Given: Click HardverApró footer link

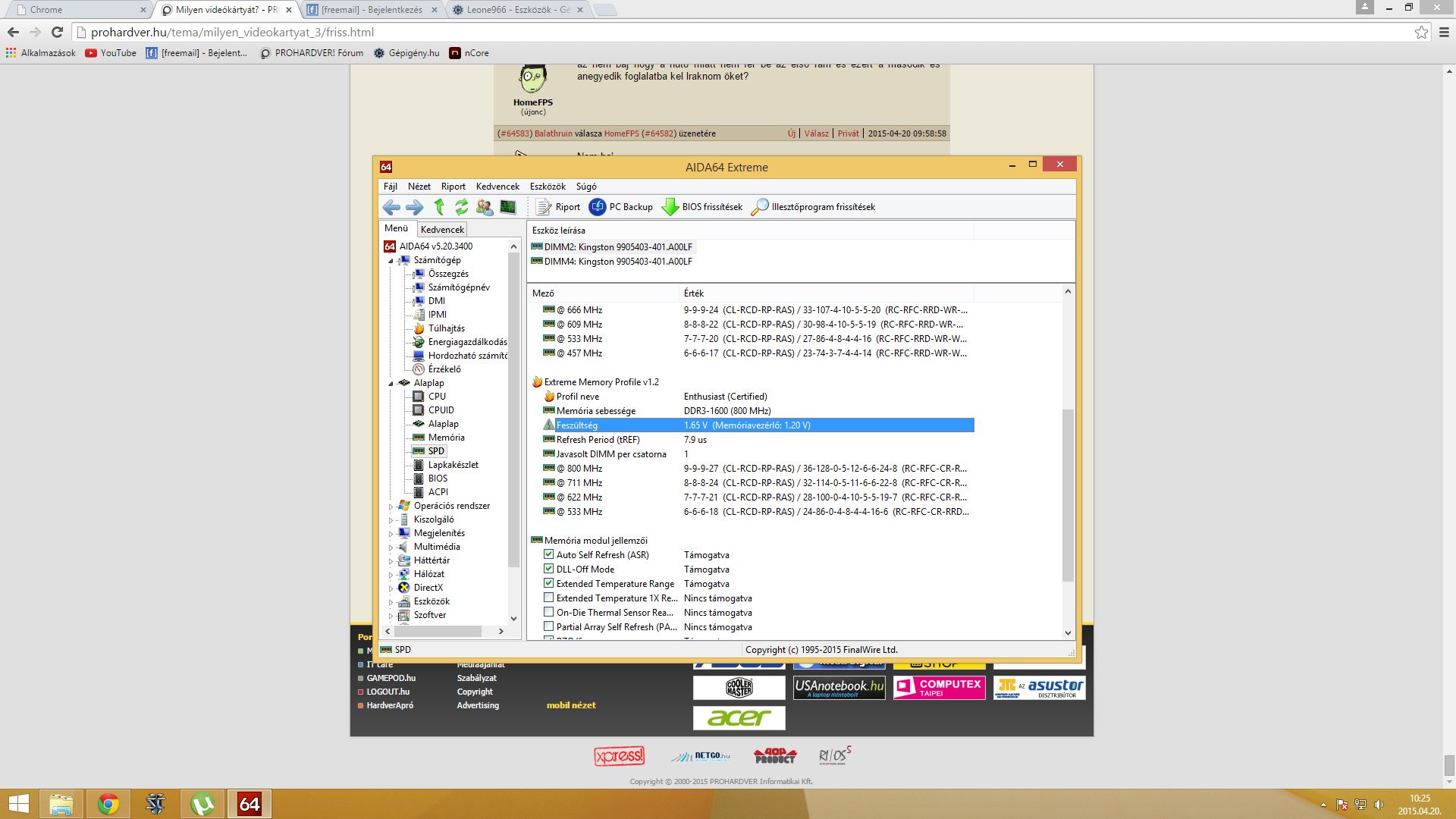Looking at the screenshot, I should (390, 705).
